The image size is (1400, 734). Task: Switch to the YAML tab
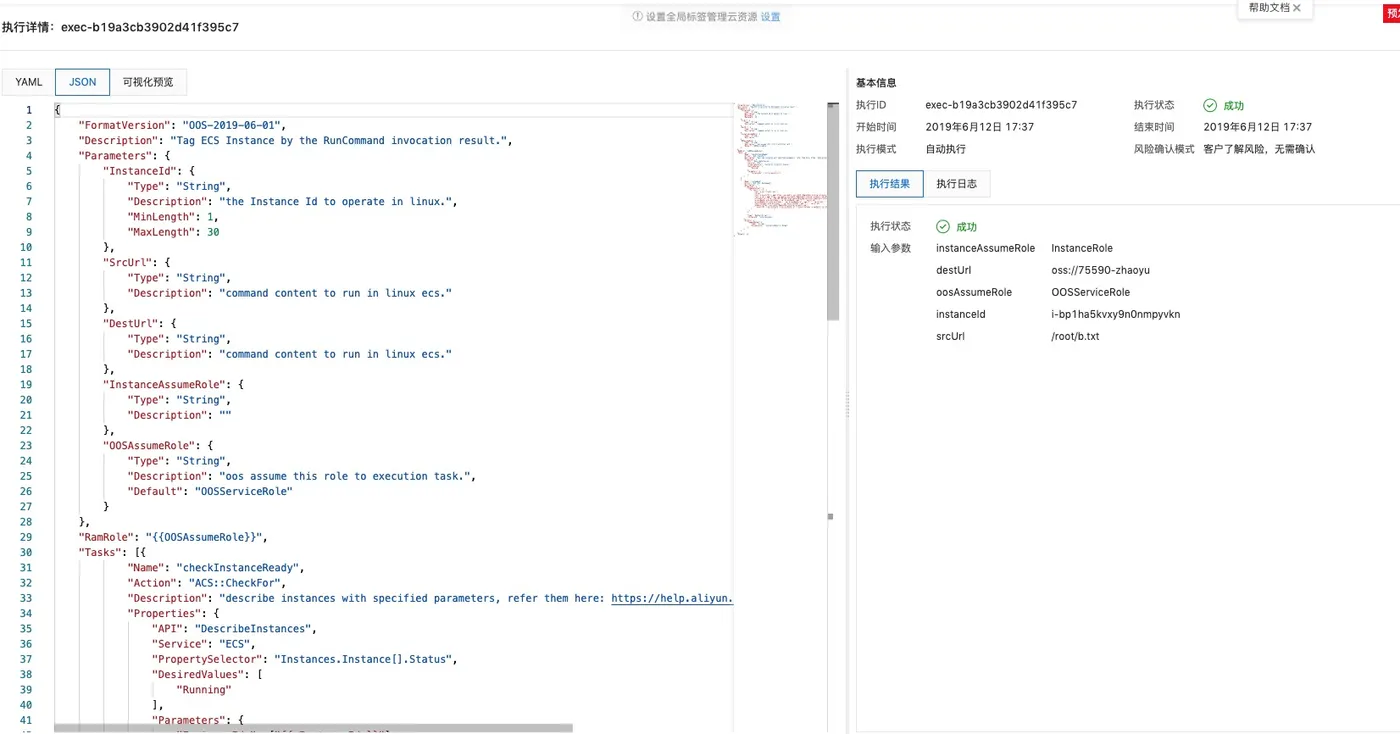pyautogui.click(x=29, y=82)
